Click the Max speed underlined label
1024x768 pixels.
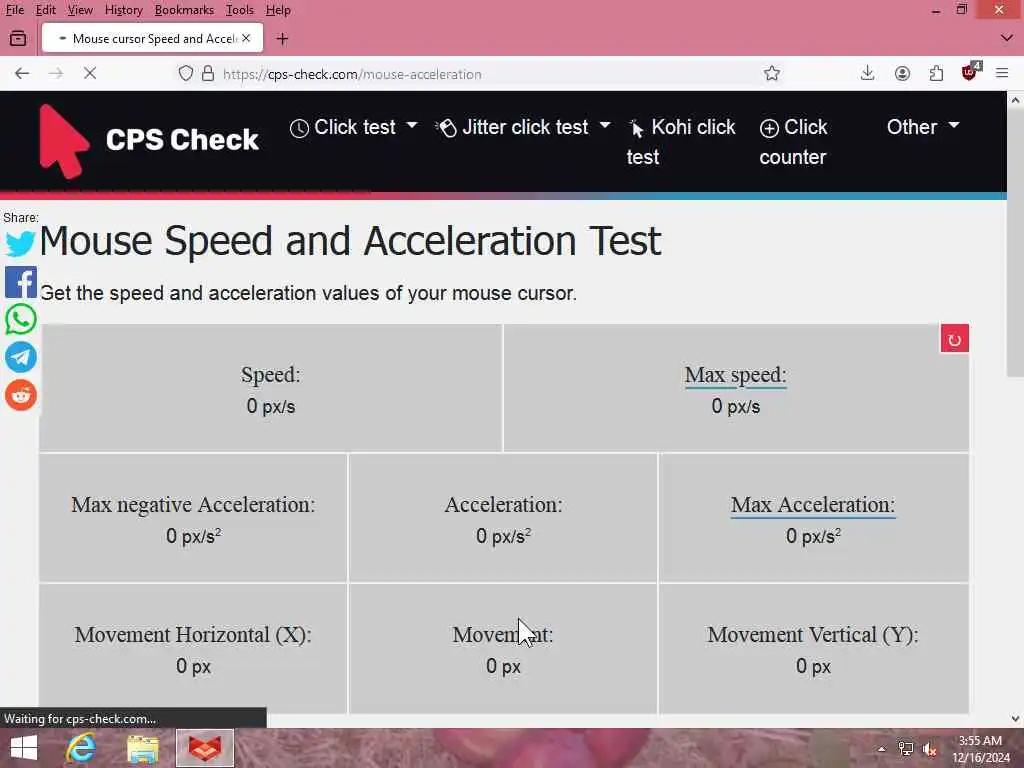735,375
